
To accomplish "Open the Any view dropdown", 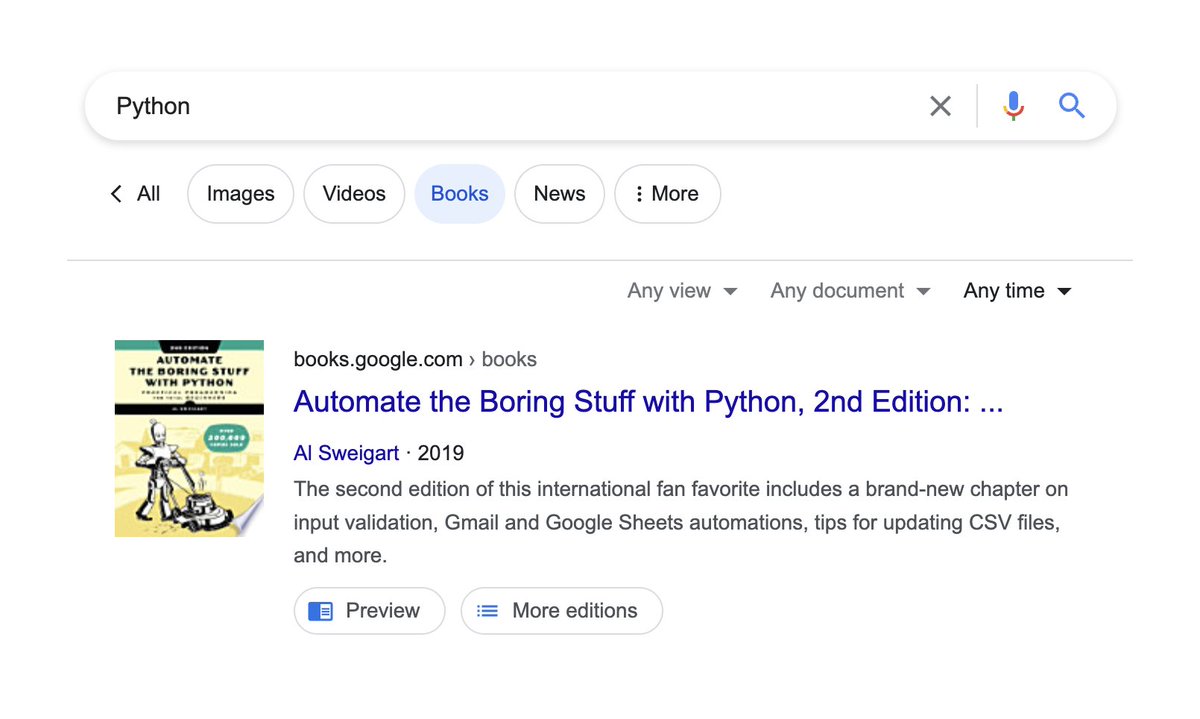I will coord(682,291).
